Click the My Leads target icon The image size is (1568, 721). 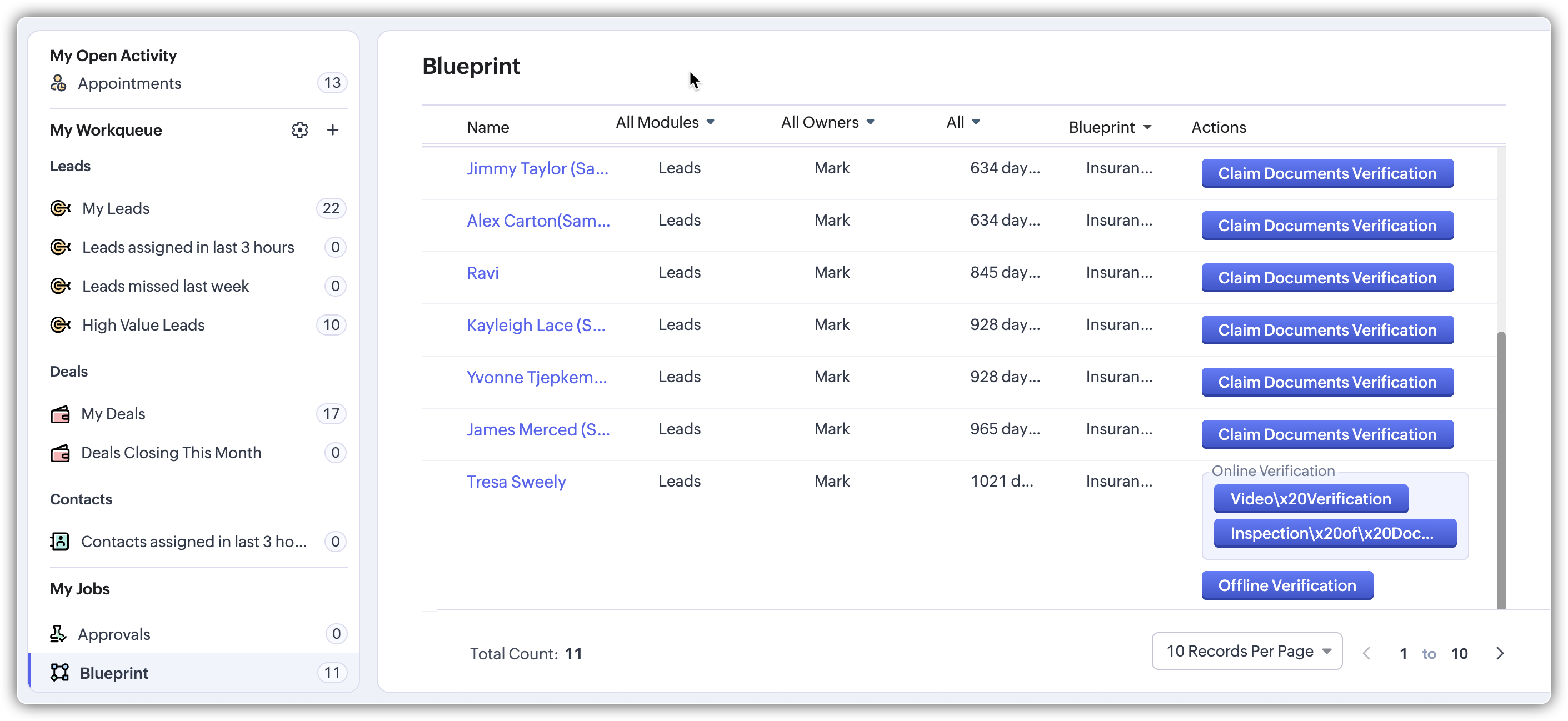pyautogui.click(x=60, y=208)
